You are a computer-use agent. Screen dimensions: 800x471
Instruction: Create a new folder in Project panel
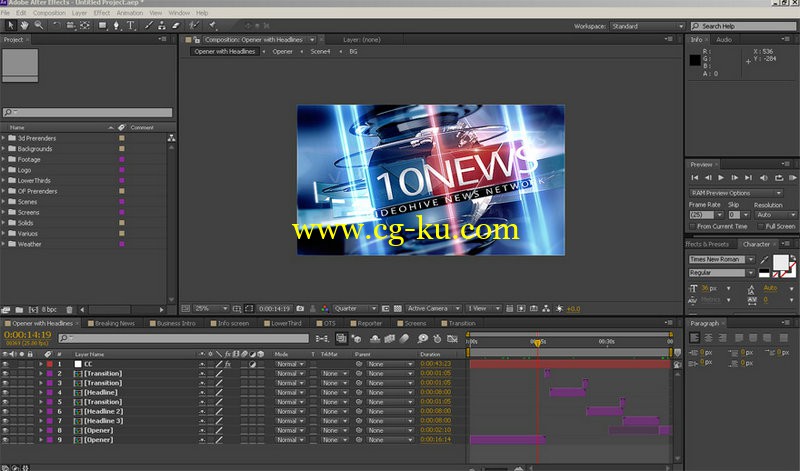pyautogui.click(x=19, y=310)
